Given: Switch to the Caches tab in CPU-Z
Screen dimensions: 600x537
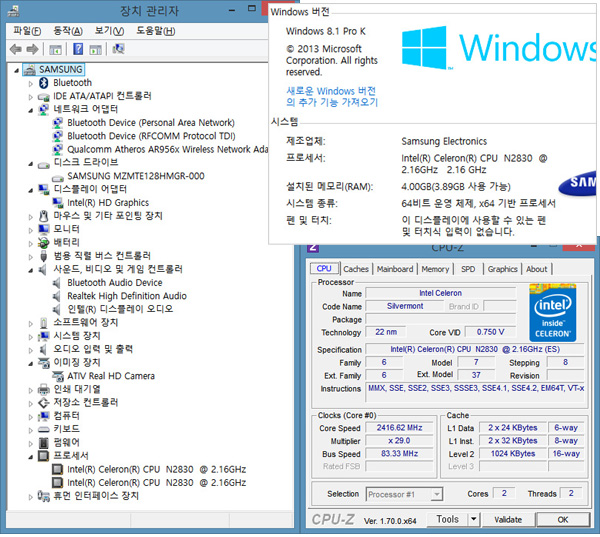Looking at the screenshot, I should (356, 269).
